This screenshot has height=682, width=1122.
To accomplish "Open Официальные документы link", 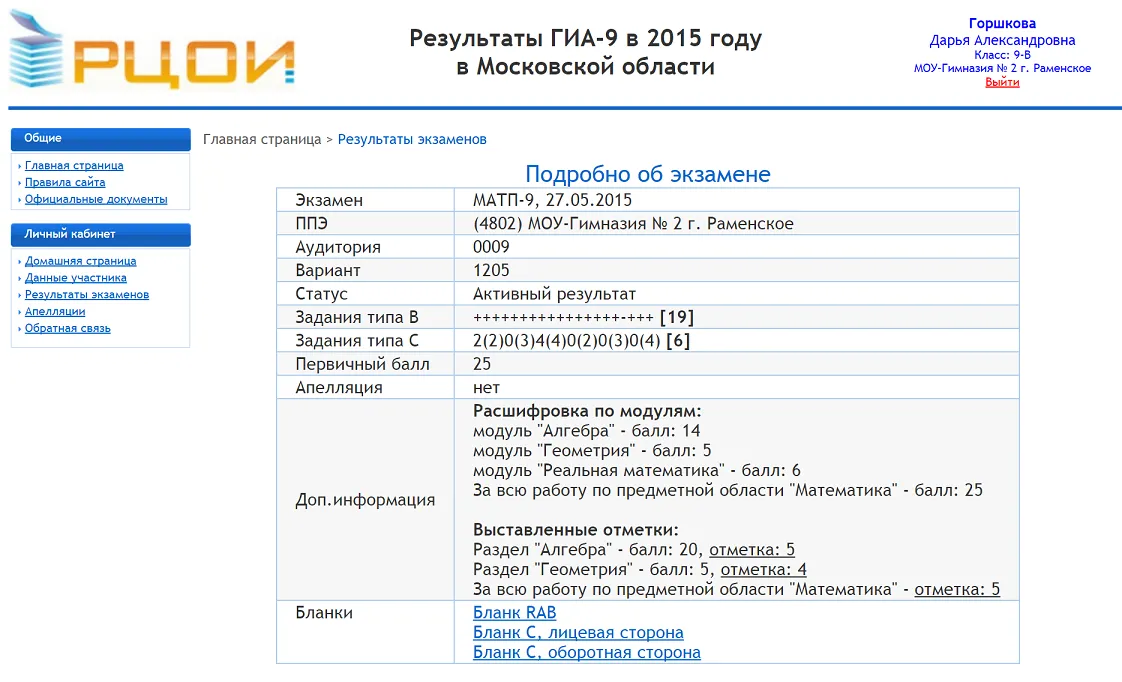I will tap(96, 199).
